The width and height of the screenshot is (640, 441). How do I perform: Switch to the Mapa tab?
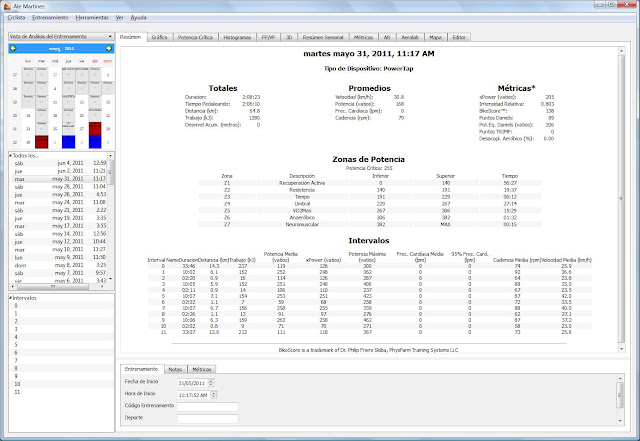point(436,37)
